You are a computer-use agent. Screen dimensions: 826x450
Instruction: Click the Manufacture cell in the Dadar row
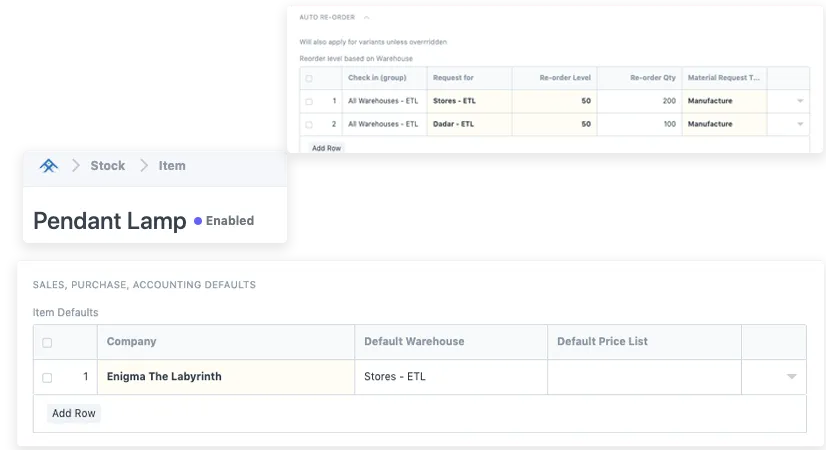tap(723, 125)
